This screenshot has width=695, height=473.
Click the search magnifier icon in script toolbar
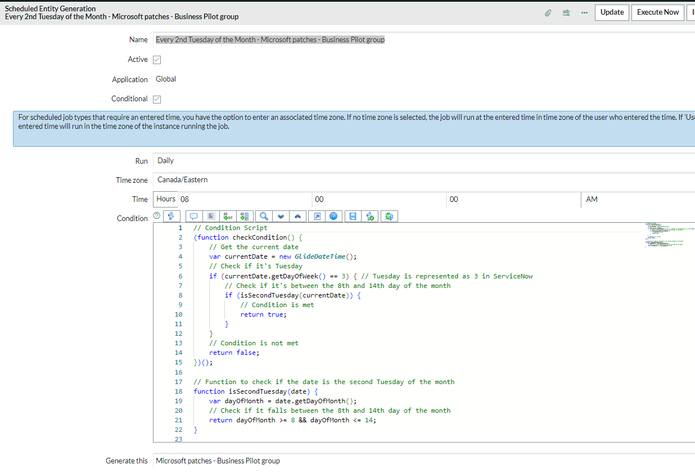click(x=264, y=216)
